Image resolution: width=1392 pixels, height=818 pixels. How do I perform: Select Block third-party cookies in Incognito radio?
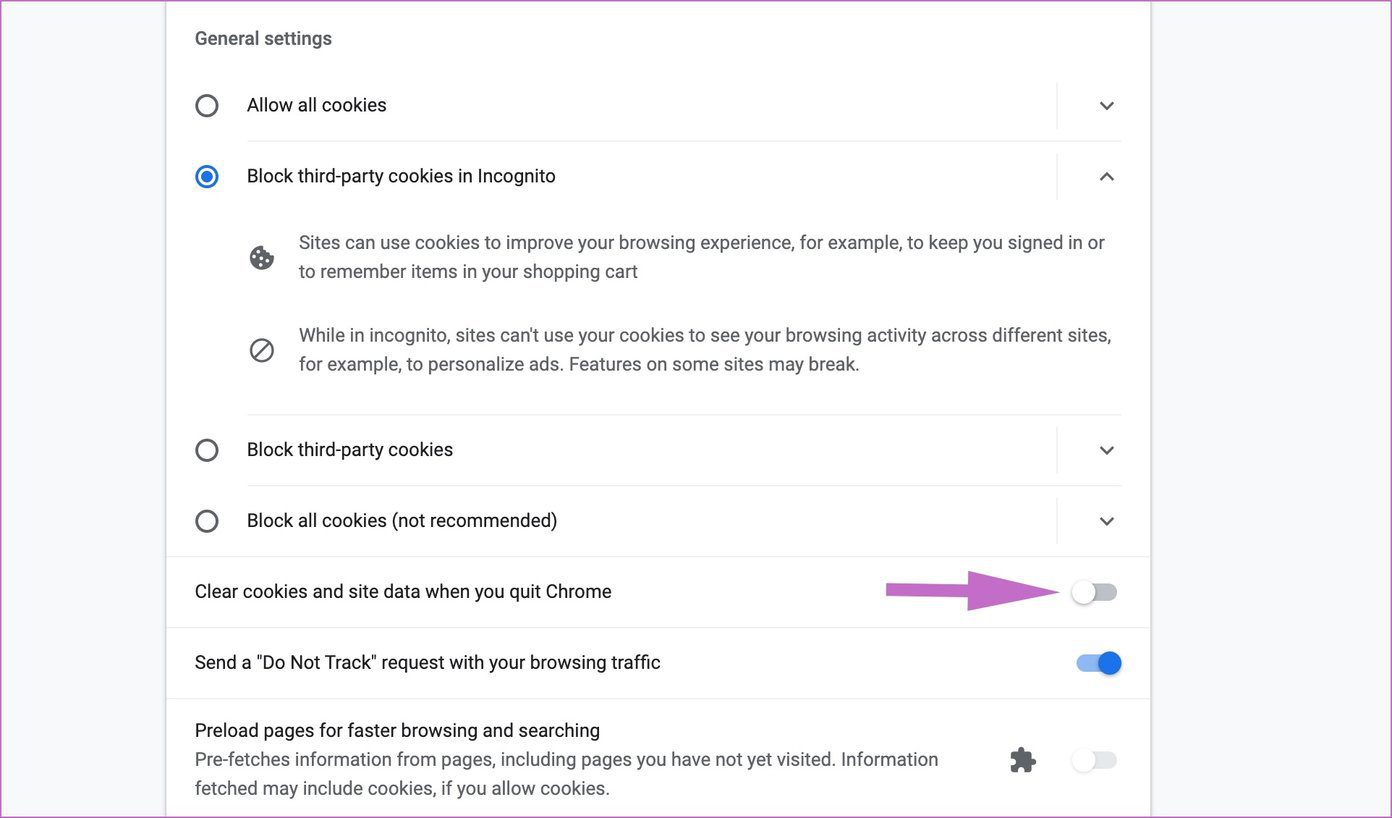[x=207, y=177]
